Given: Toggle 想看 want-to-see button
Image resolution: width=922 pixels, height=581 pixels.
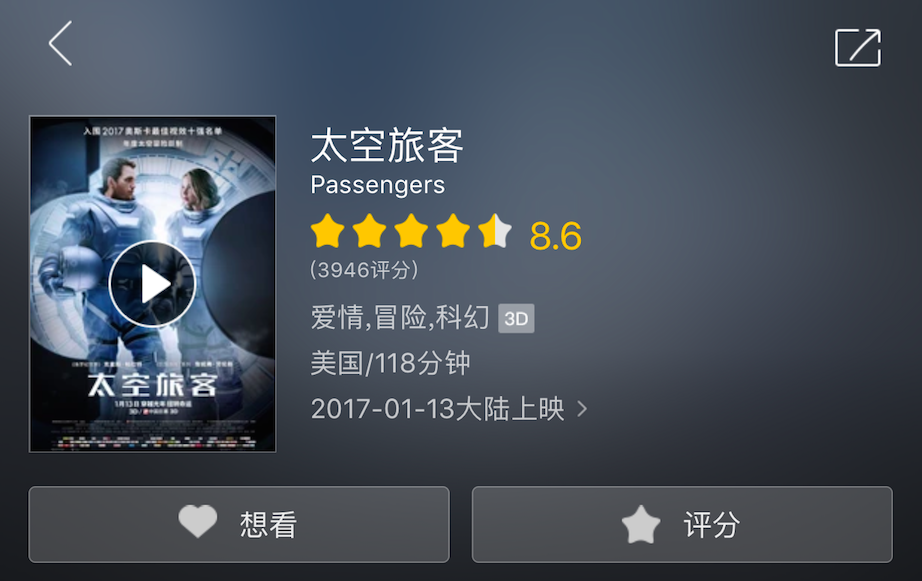Looking at the screenshot, I should (239, 525).
